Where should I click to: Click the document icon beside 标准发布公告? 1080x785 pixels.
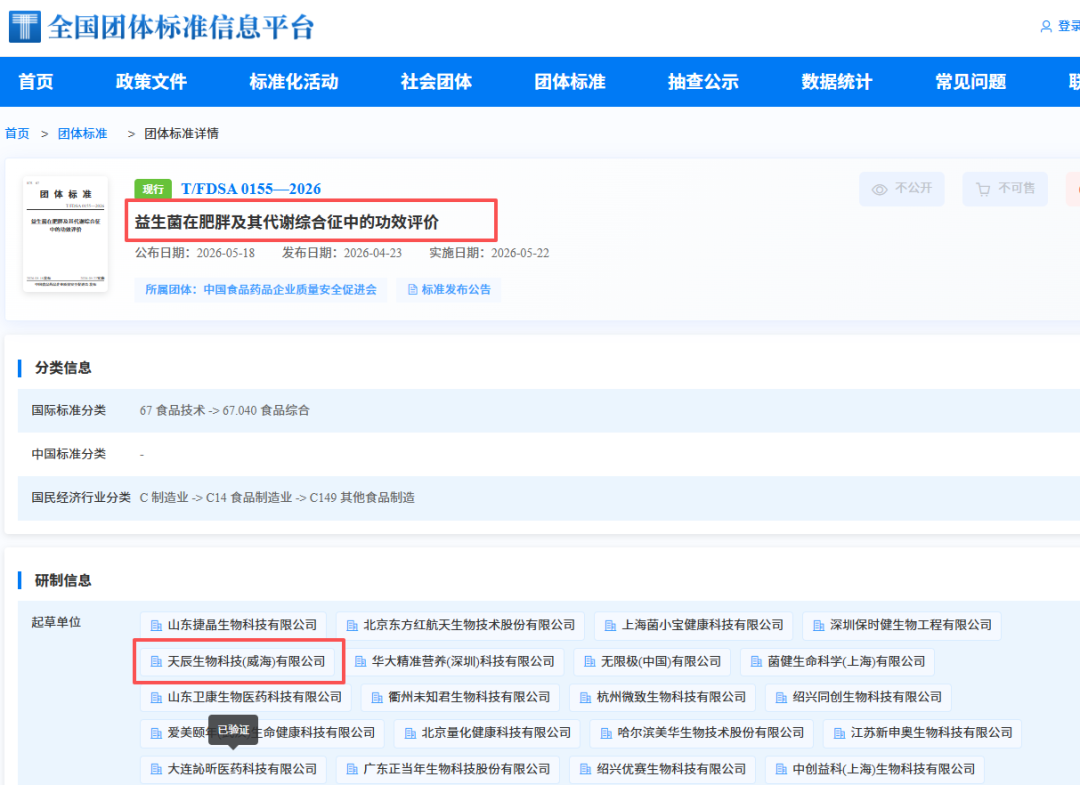413,290
